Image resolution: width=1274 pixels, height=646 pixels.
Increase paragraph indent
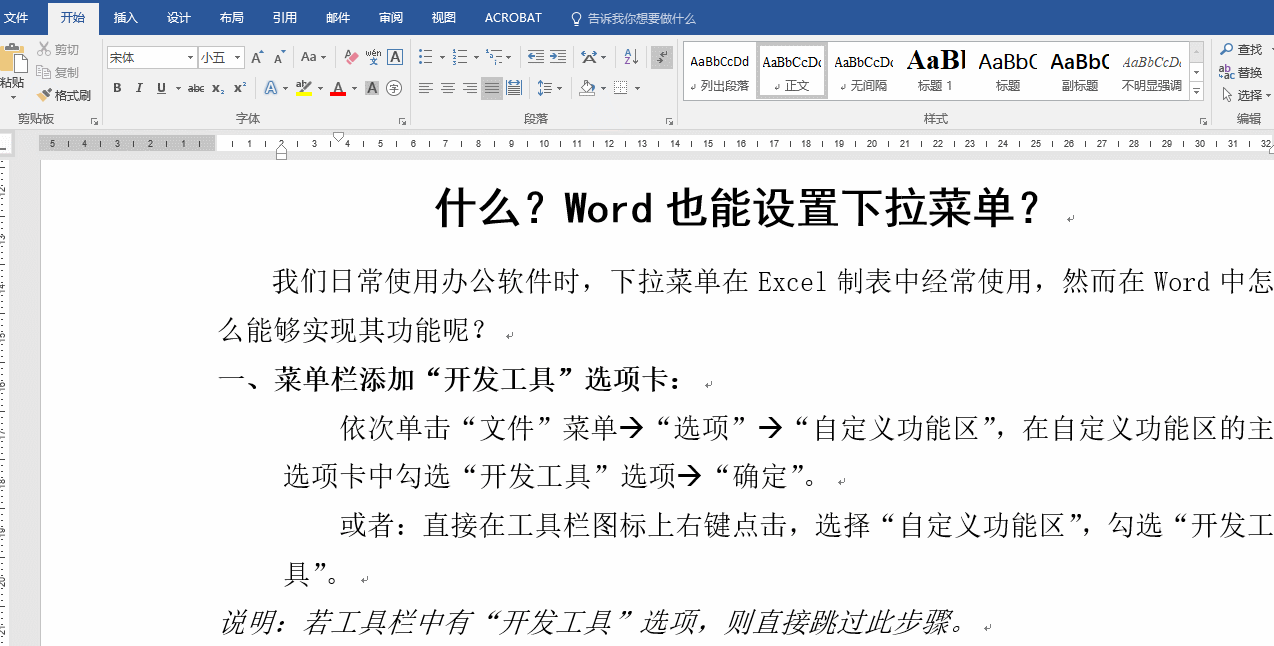click(x=558, y=57)
